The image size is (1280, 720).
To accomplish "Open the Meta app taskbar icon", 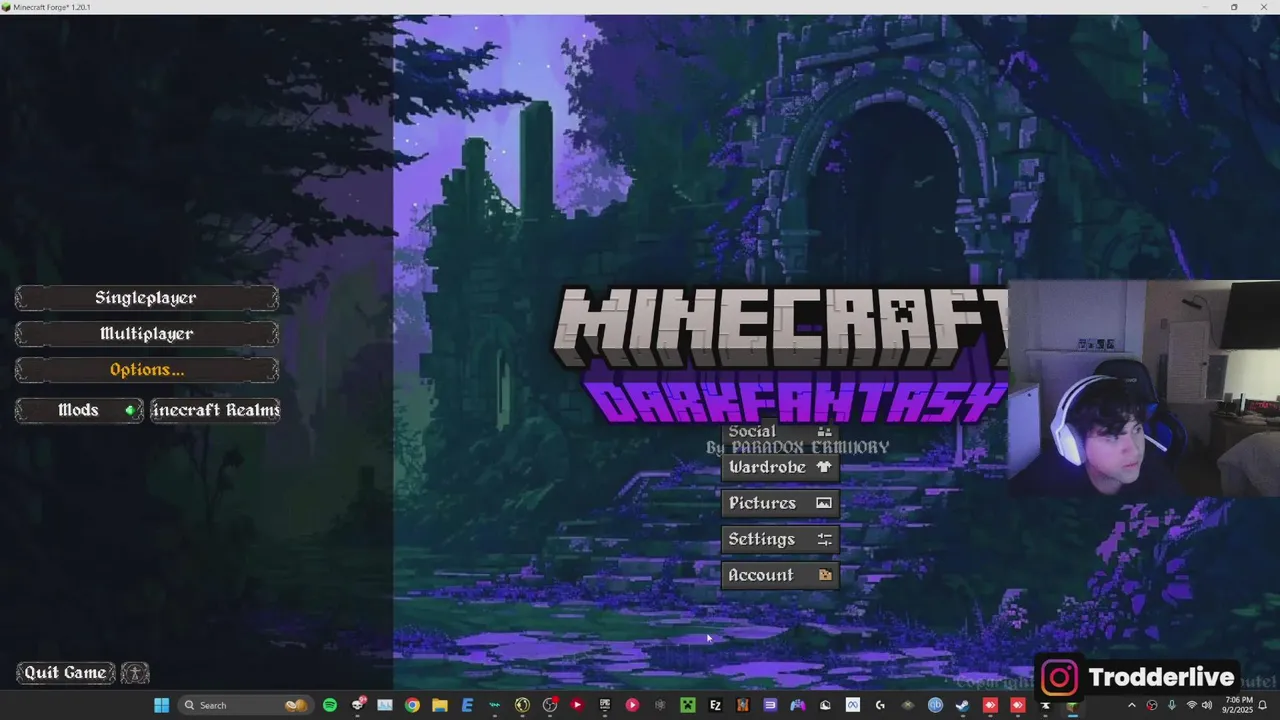I will click(x=852, y=705).
